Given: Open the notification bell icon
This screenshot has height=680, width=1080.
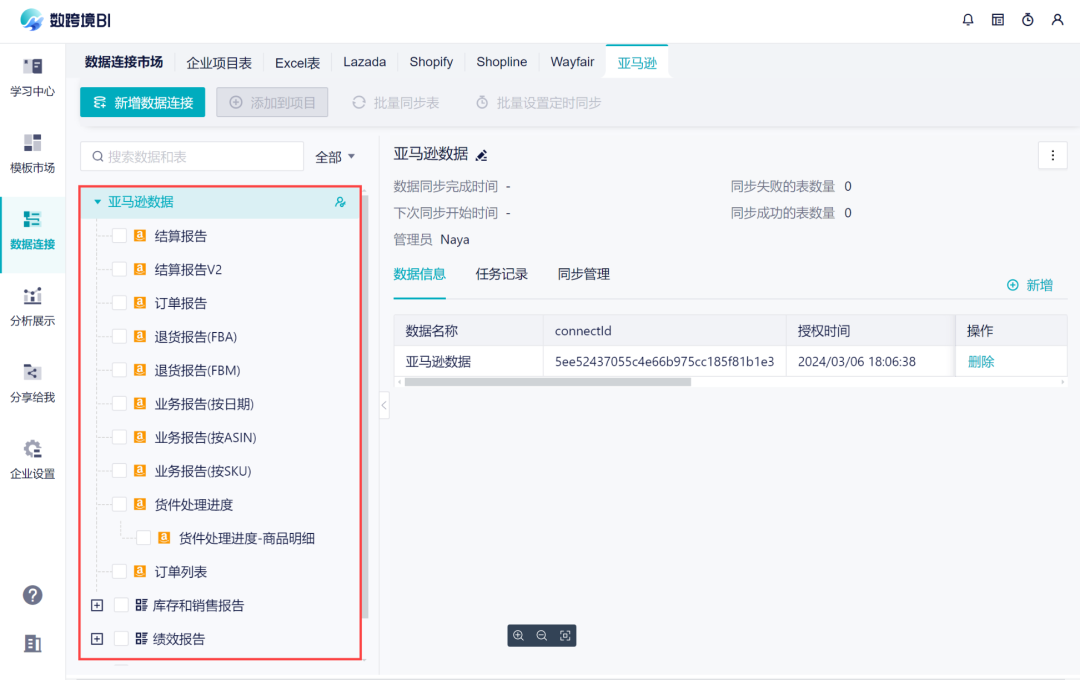Looking at the screenshot, I should point(968,20).
